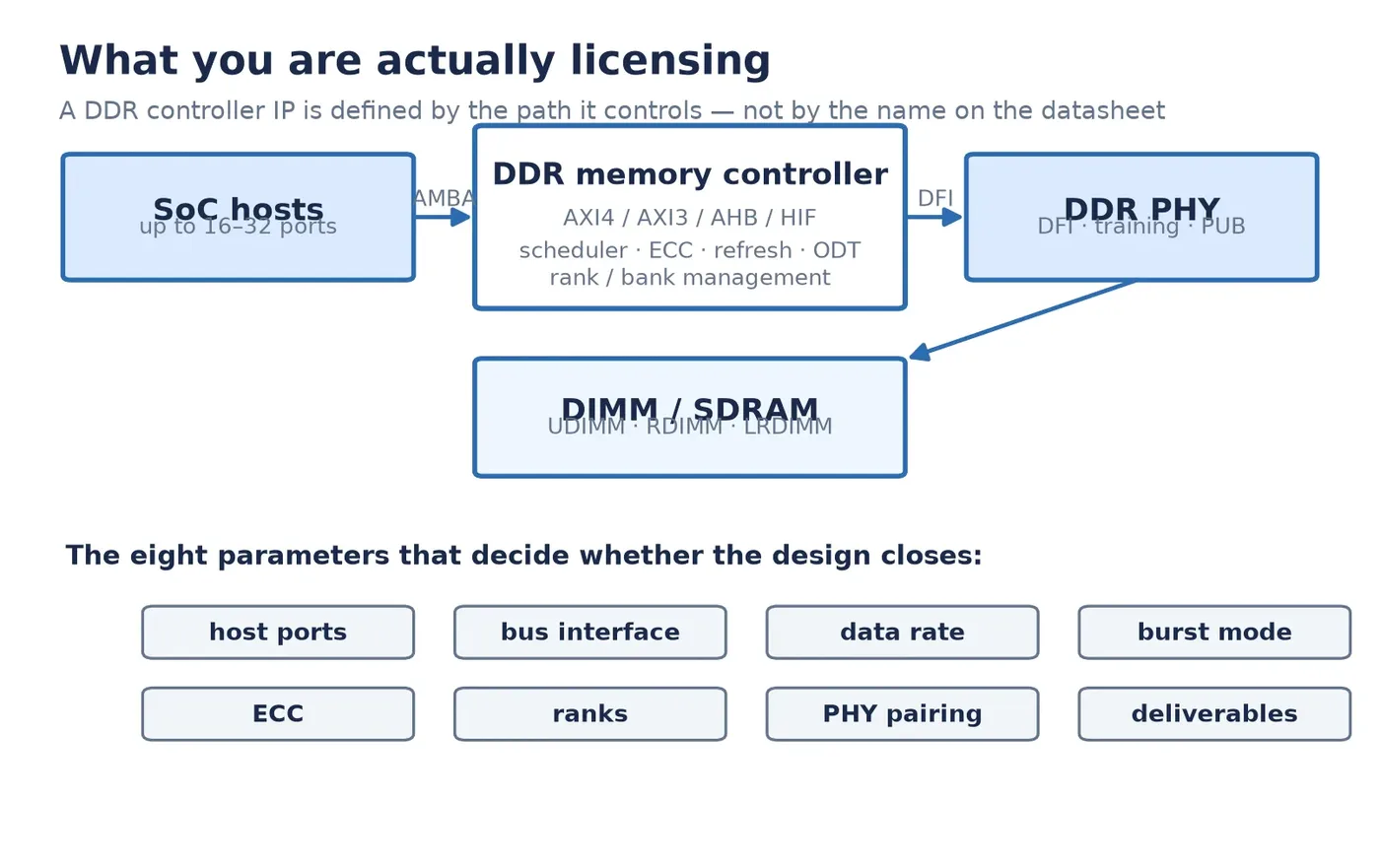Click the 'ranks' parameter chip

(590, 714)
